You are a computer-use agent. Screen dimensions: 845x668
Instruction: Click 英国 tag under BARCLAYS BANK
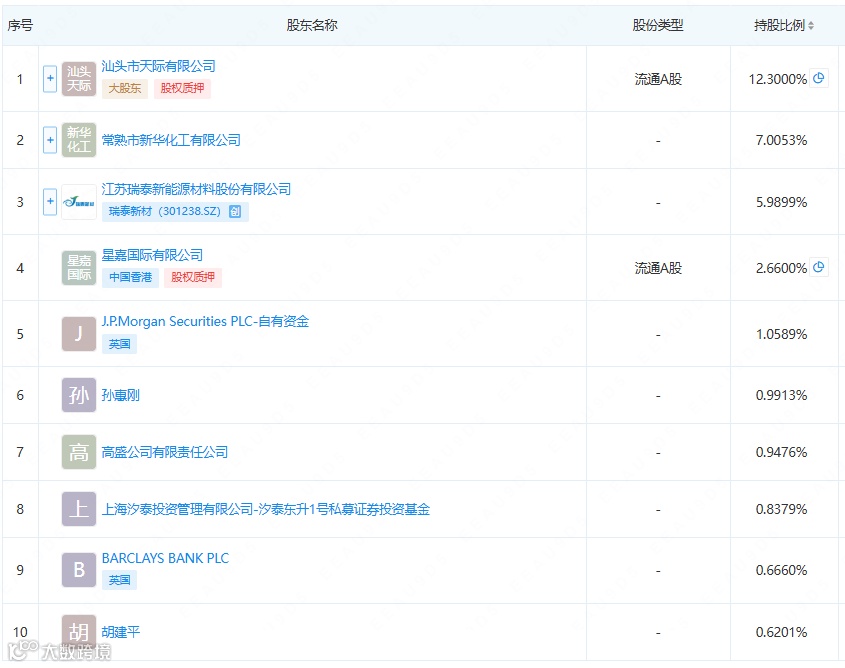[119, 580]
